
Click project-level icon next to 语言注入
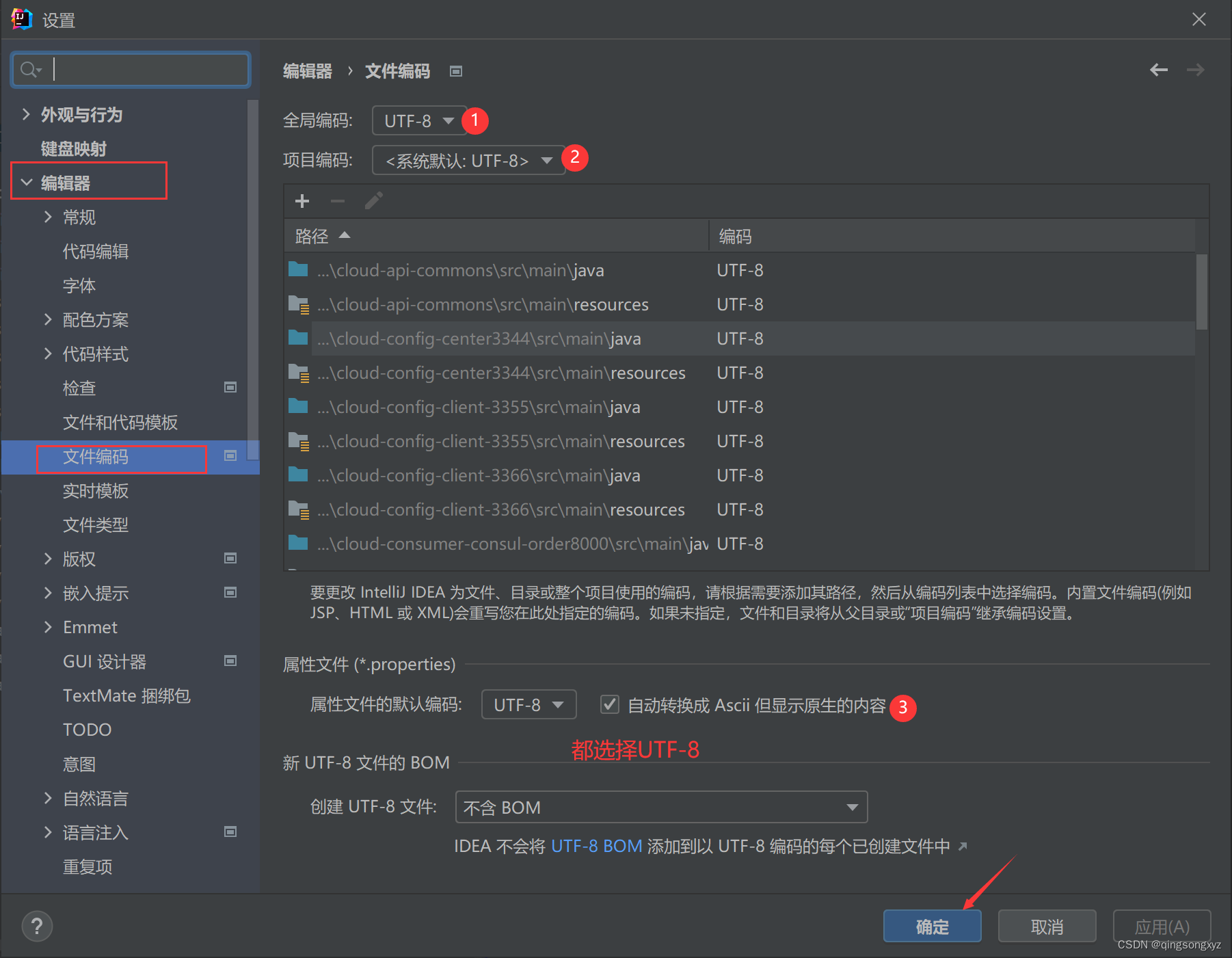tap(230, 831)
